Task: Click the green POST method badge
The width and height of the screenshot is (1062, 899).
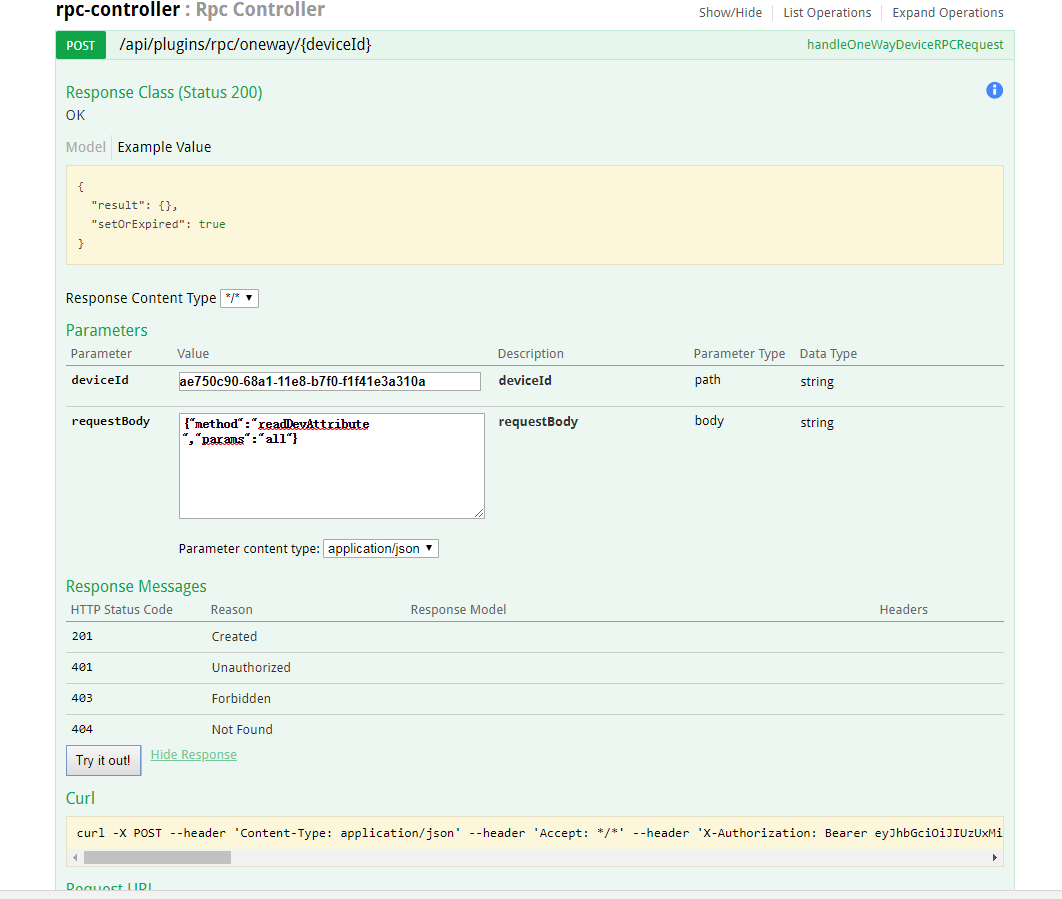Action: click(x=80, y=45)
